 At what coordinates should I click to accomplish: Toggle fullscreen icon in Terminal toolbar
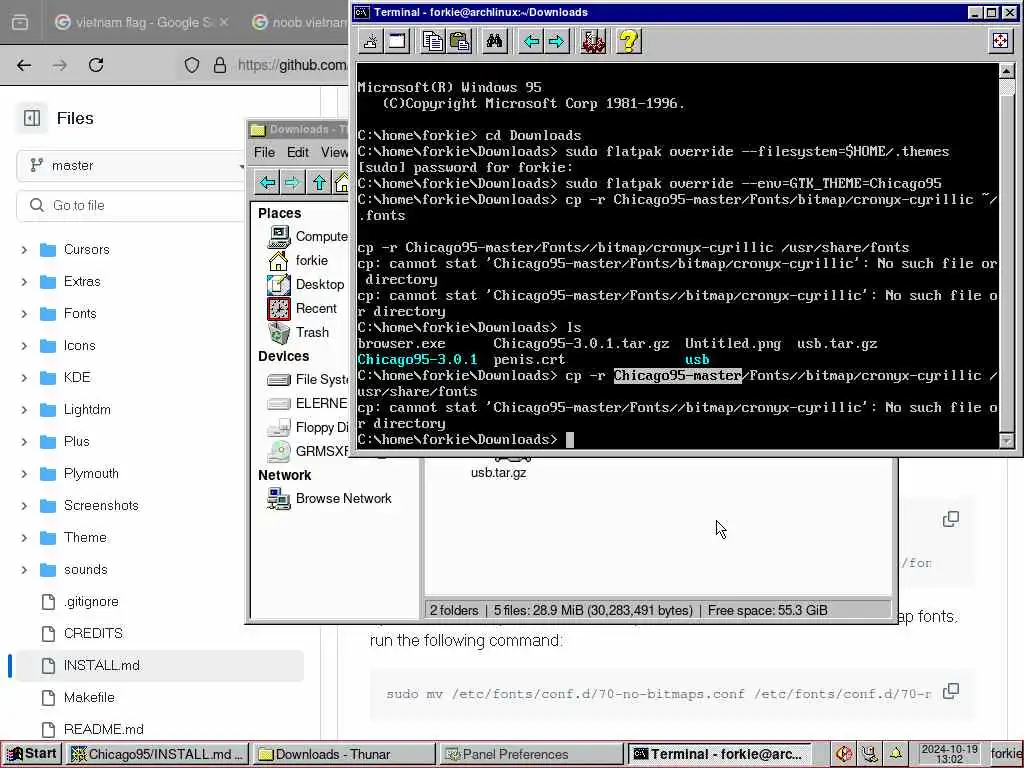1000,41
